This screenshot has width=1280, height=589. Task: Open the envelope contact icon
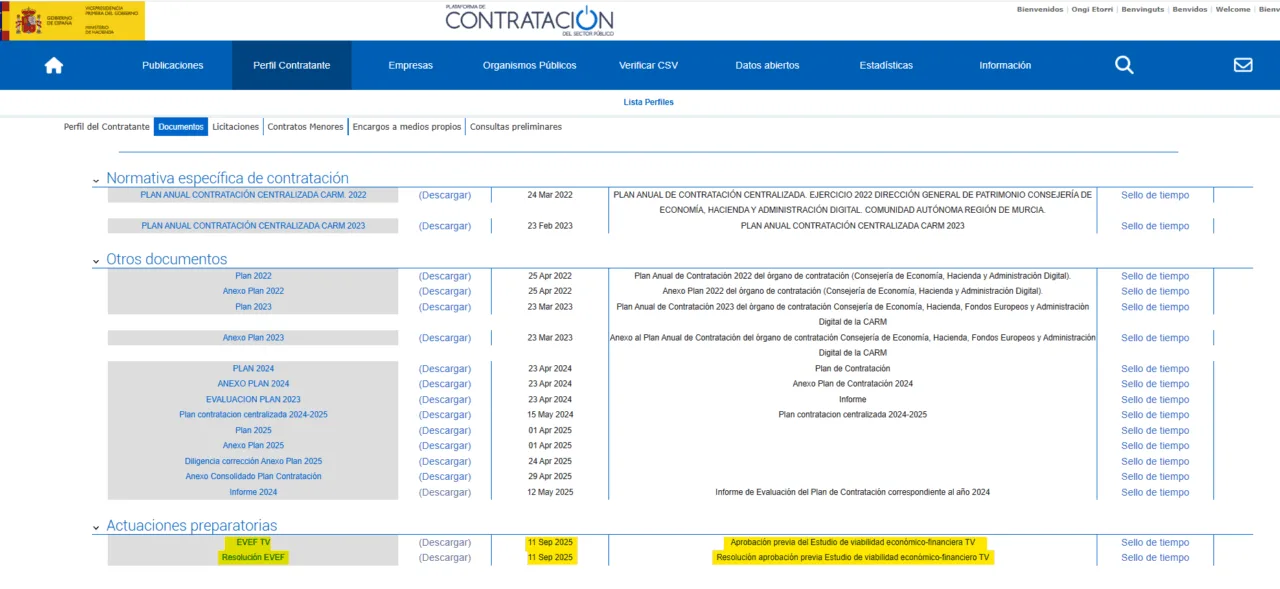[1243, 65]
